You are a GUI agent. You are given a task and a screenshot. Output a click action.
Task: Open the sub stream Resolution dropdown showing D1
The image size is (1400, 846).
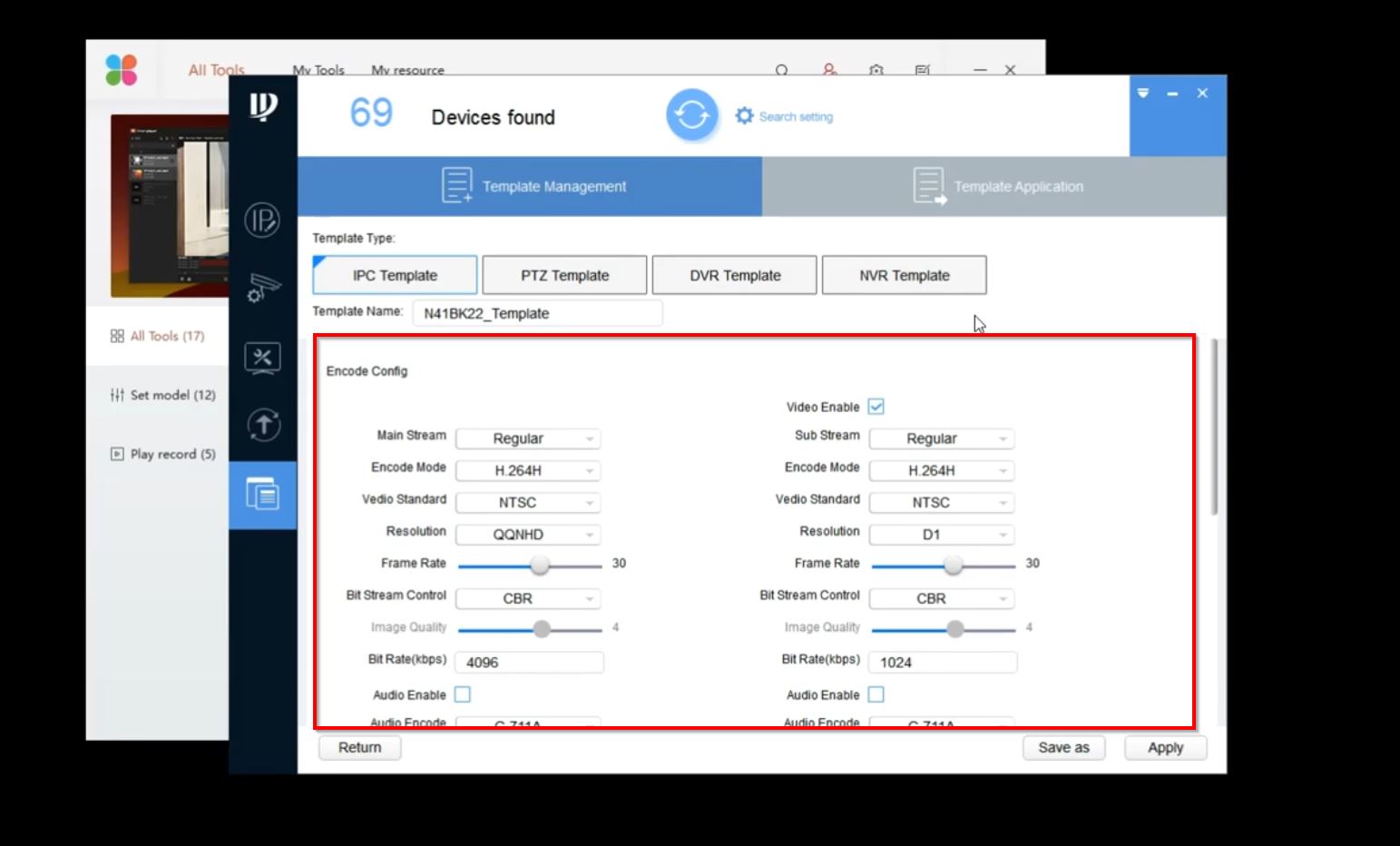[x=942, y=535]
